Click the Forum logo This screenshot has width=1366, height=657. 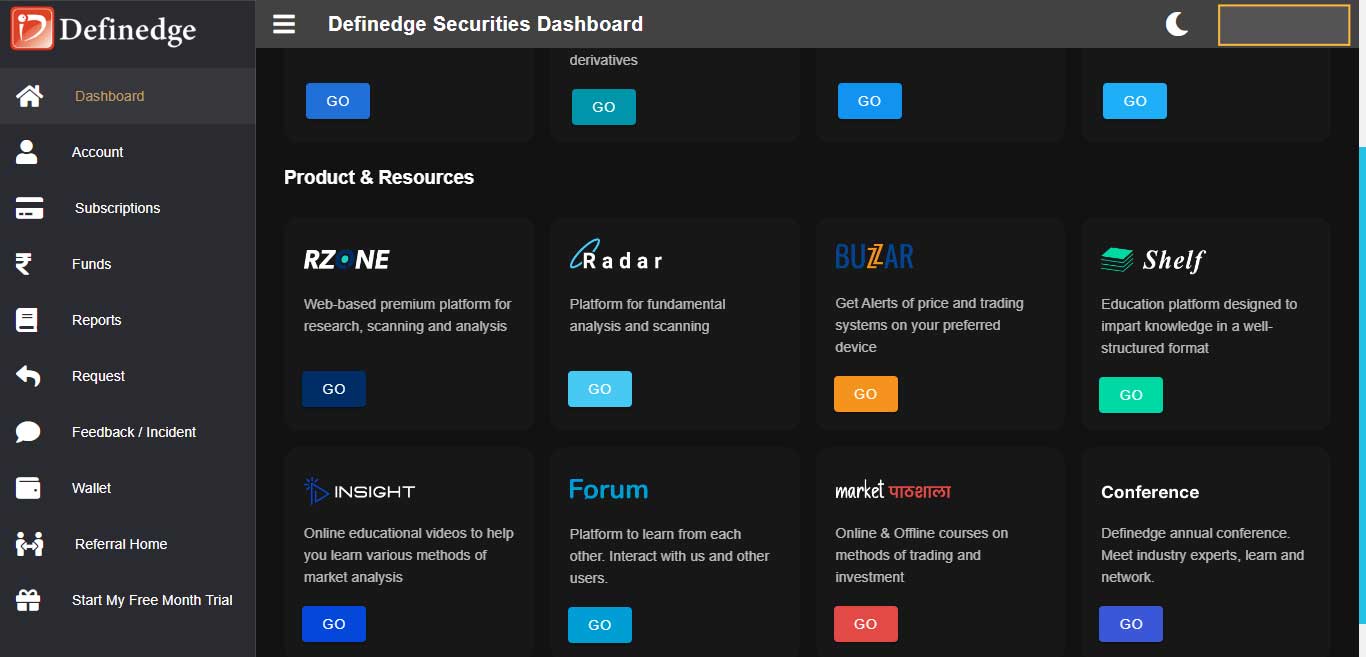tap(608, 490)
